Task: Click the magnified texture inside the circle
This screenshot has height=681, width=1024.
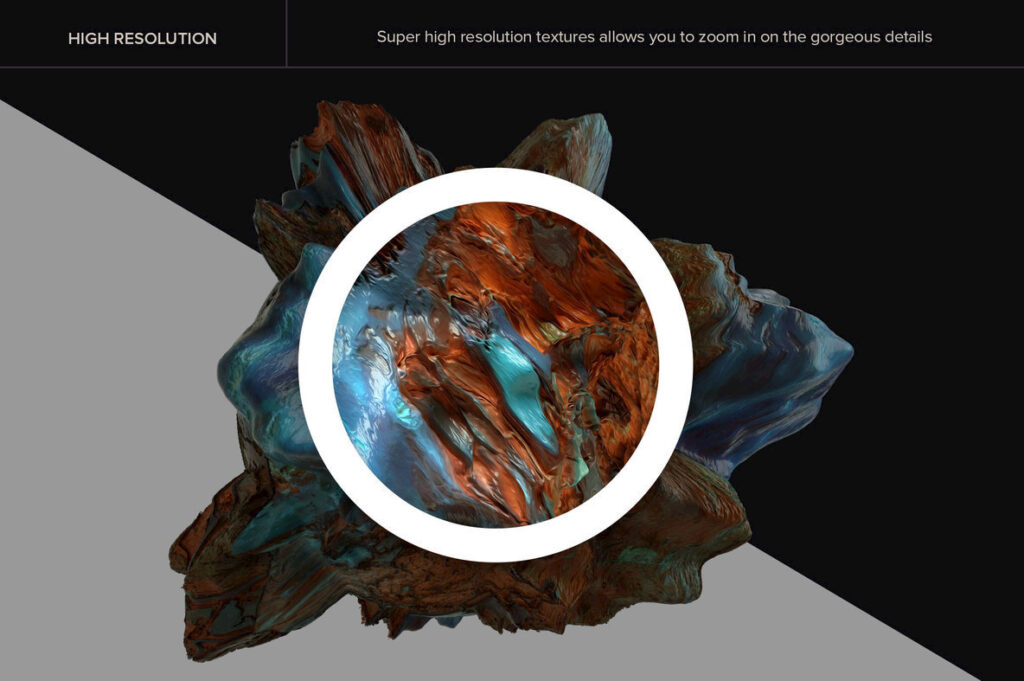Action: (496, 365)
